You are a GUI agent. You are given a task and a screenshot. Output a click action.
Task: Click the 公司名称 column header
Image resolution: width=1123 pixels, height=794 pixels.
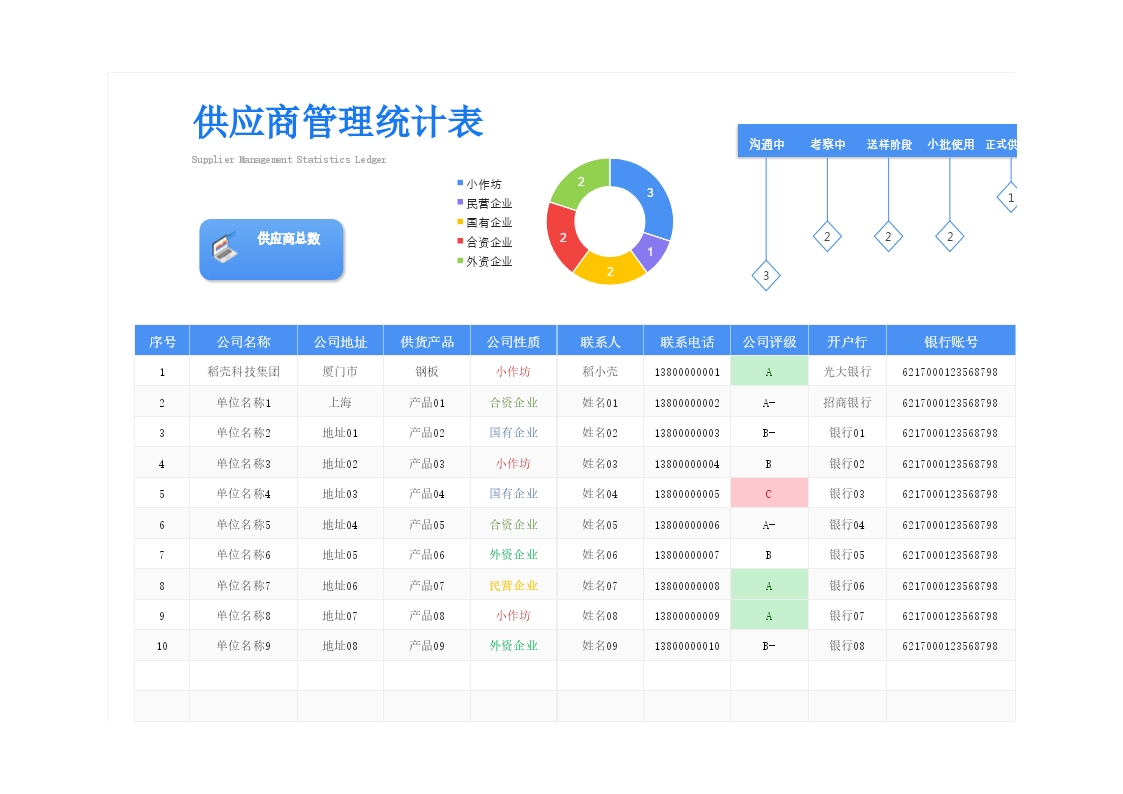pos(244,341)
